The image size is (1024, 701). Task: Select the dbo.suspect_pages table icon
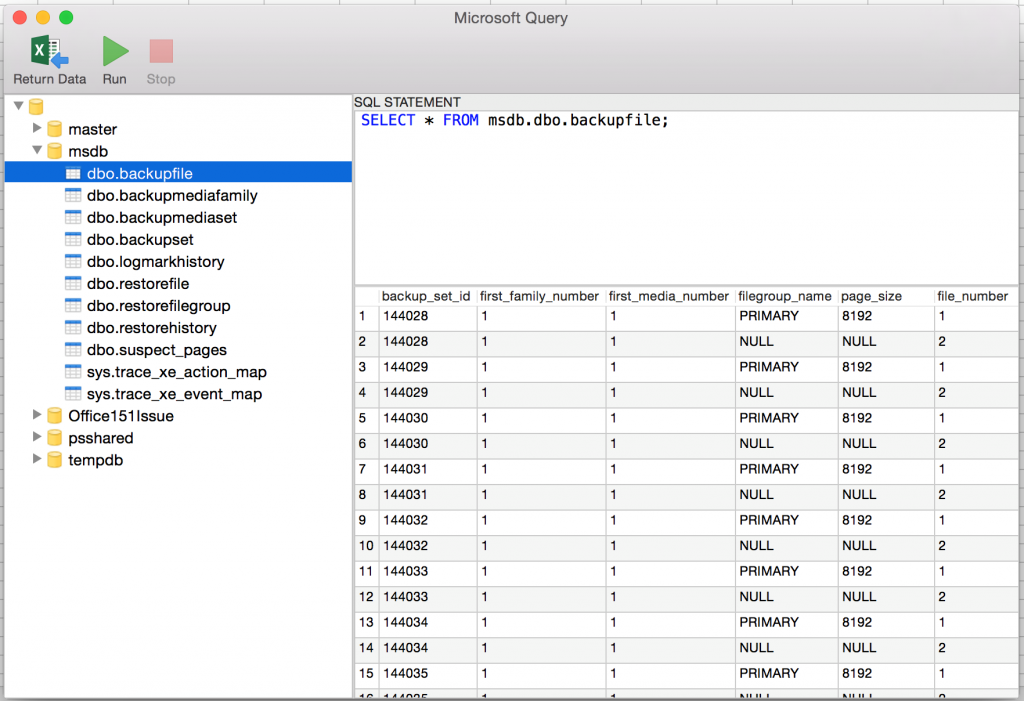(73, 349)
